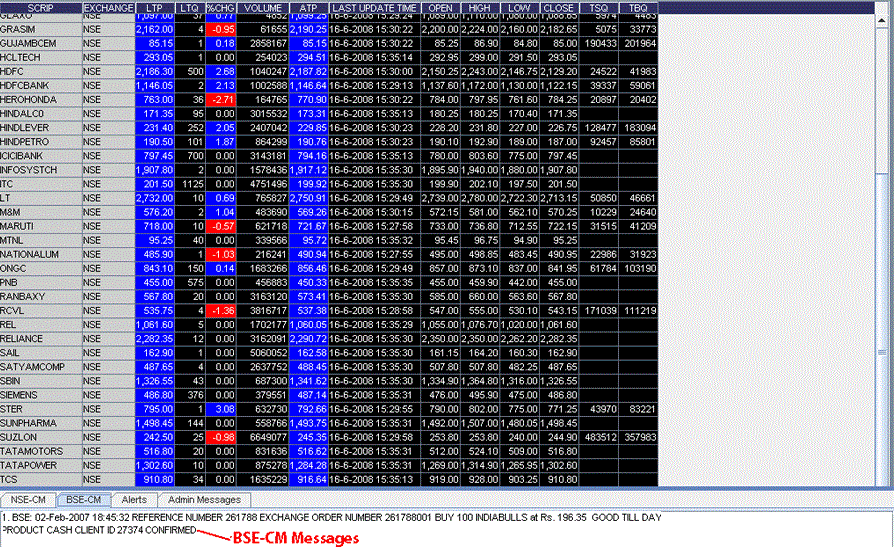Viewport: 894px width, 547px height.
Task: Click the VOLUME column header
Action: click(x=263, y=7)
